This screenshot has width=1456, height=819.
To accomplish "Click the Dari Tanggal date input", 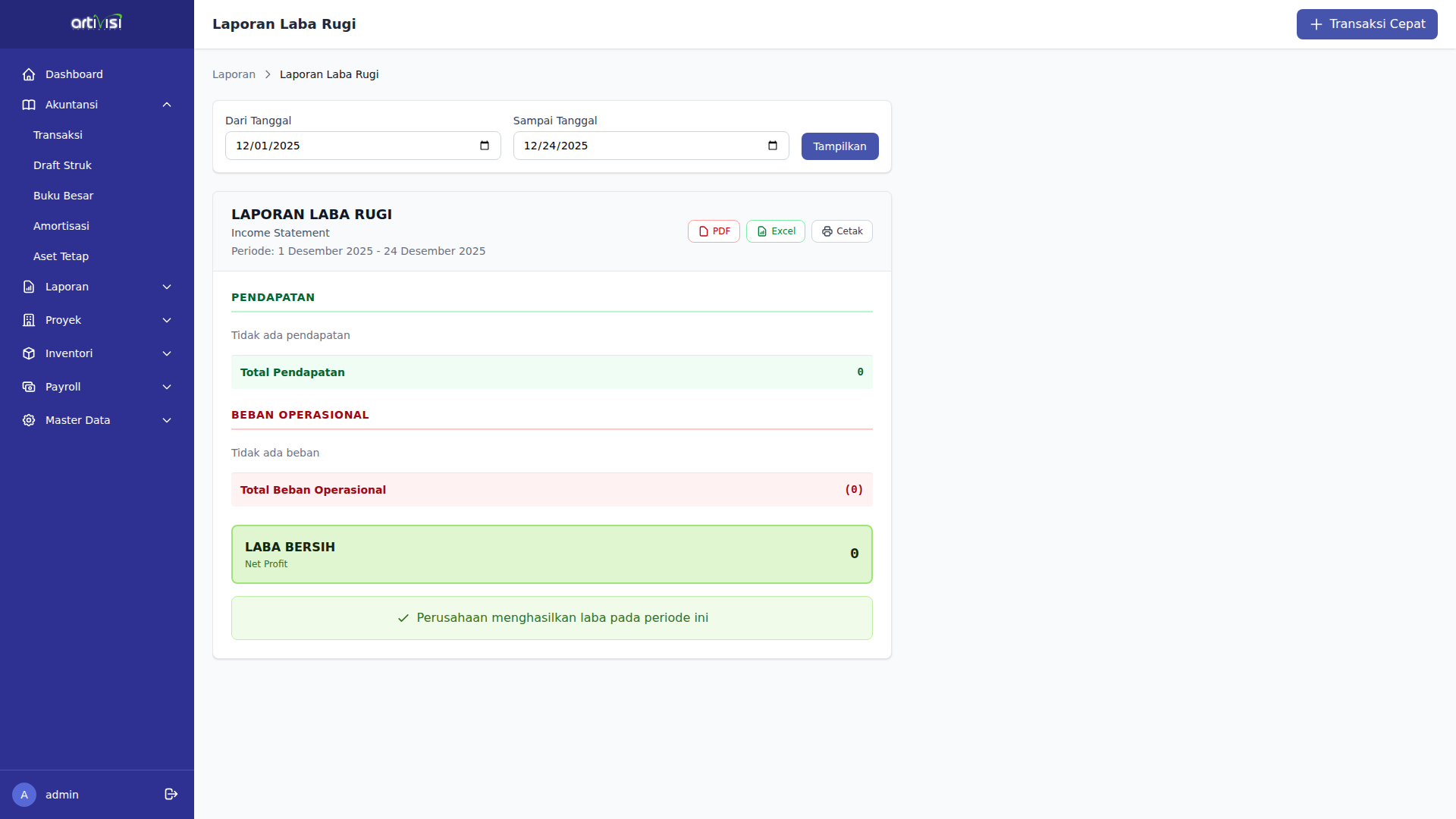I will [349, 146].
